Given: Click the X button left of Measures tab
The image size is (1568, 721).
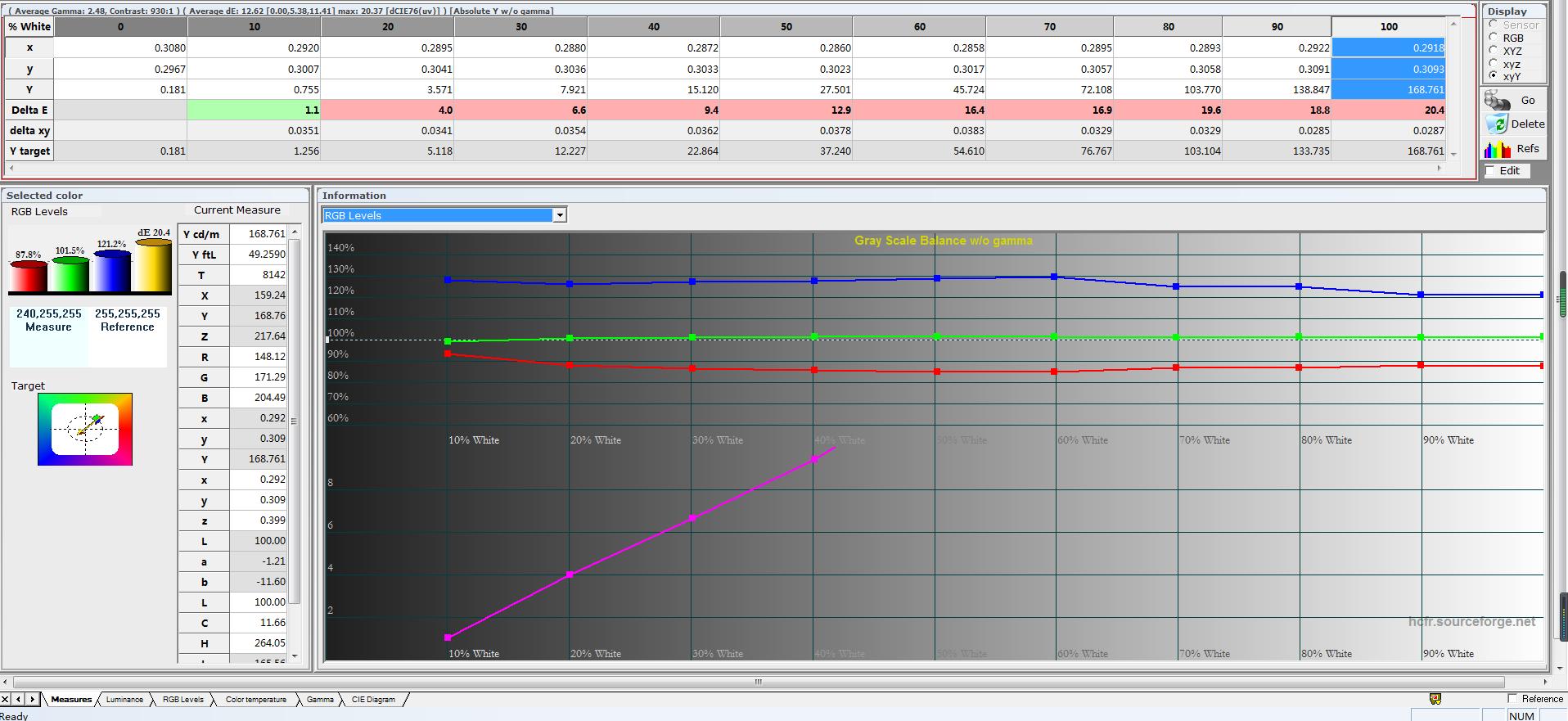Looking at the screenshot, I should click(x=6, y=699).
